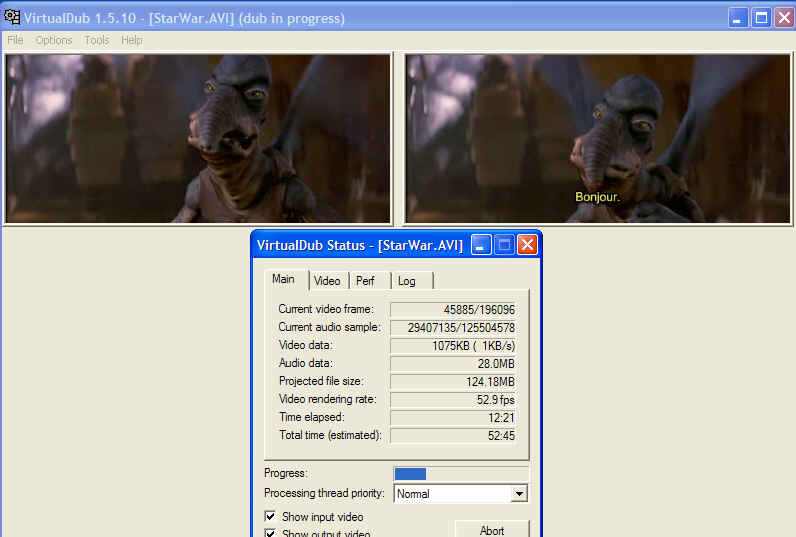Minimize the main VirtualDub window

[x=738, y=18]
